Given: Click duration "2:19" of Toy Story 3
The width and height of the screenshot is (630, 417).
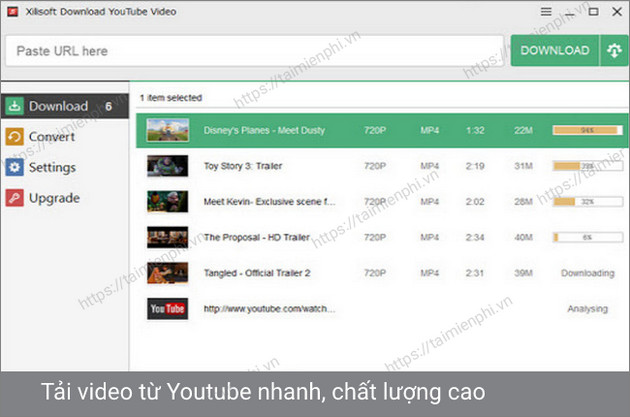Looking at the screenshot, I should [x=475, y=166].
